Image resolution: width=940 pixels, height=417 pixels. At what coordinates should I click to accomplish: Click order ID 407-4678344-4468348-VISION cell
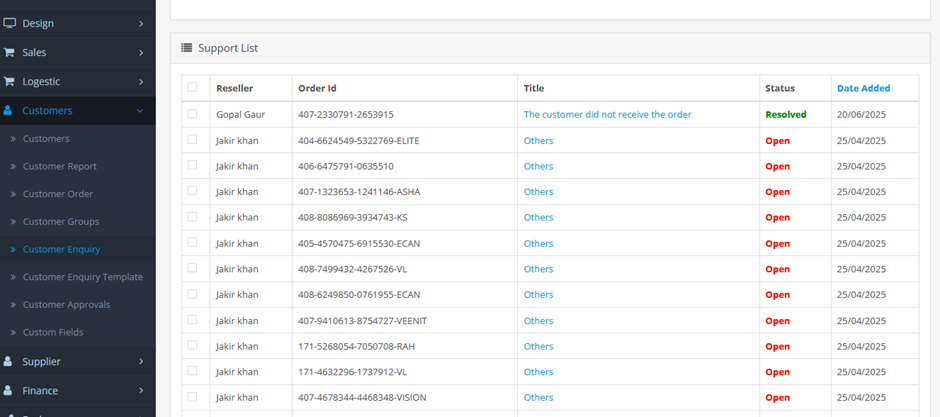[x=361, y=397]
